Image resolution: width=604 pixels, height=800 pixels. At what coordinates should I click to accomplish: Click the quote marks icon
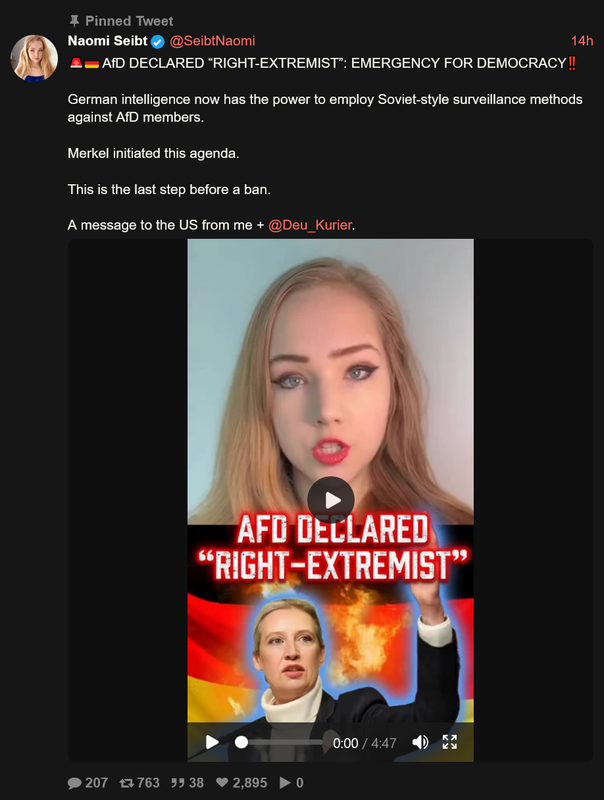point(178,783)
